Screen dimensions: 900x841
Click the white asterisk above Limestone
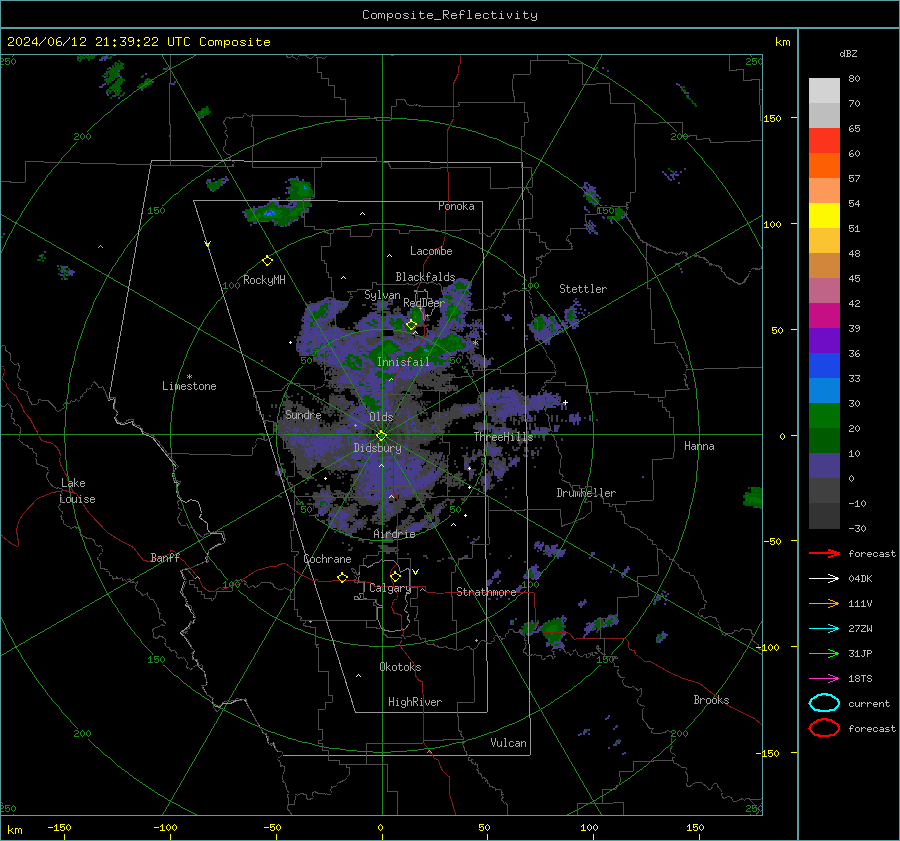189,377
